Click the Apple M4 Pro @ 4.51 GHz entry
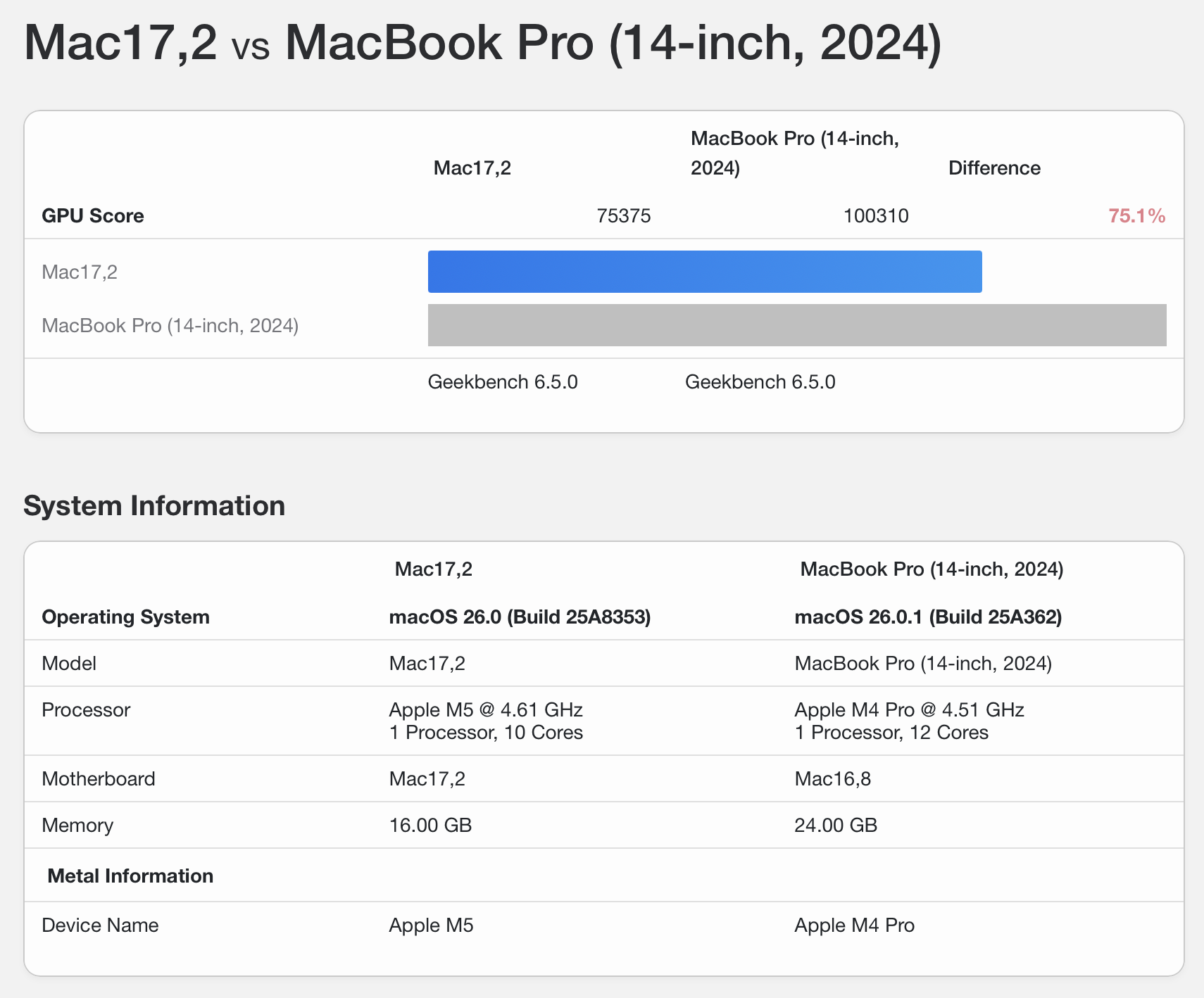Screen dimensions: 1204x998 [908, 709]
